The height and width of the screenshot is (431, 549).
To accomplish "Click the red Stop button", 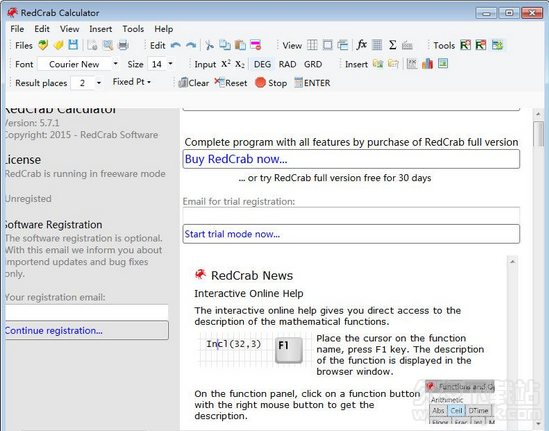I will pos(271,83).
